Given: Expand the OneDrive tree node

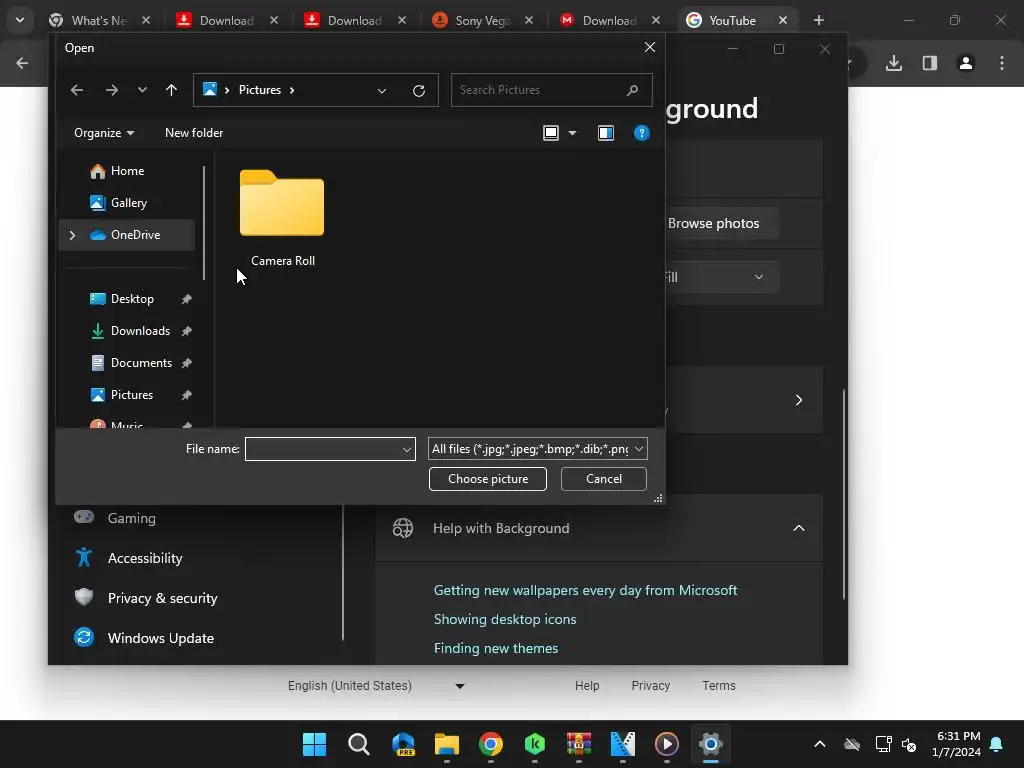Looking at the screenshot, I should 72,234.
